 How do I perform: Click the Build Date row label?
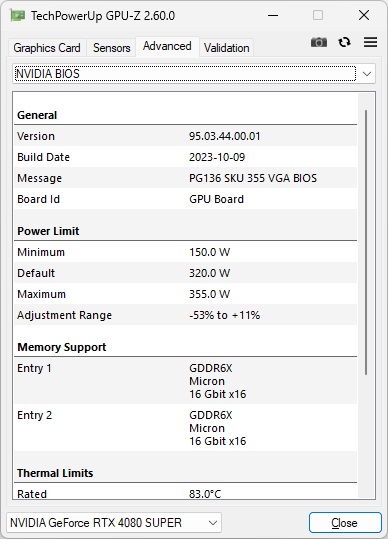click(43, 157)
